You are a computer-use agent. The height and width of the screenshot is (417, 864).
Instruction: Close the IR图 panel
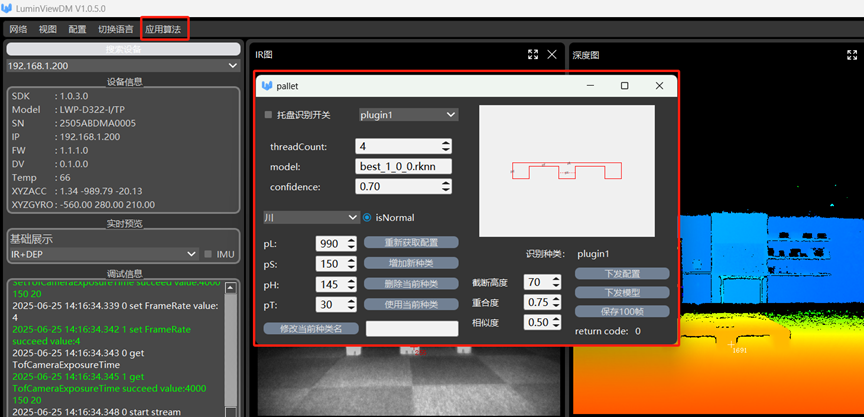[552, 54]
